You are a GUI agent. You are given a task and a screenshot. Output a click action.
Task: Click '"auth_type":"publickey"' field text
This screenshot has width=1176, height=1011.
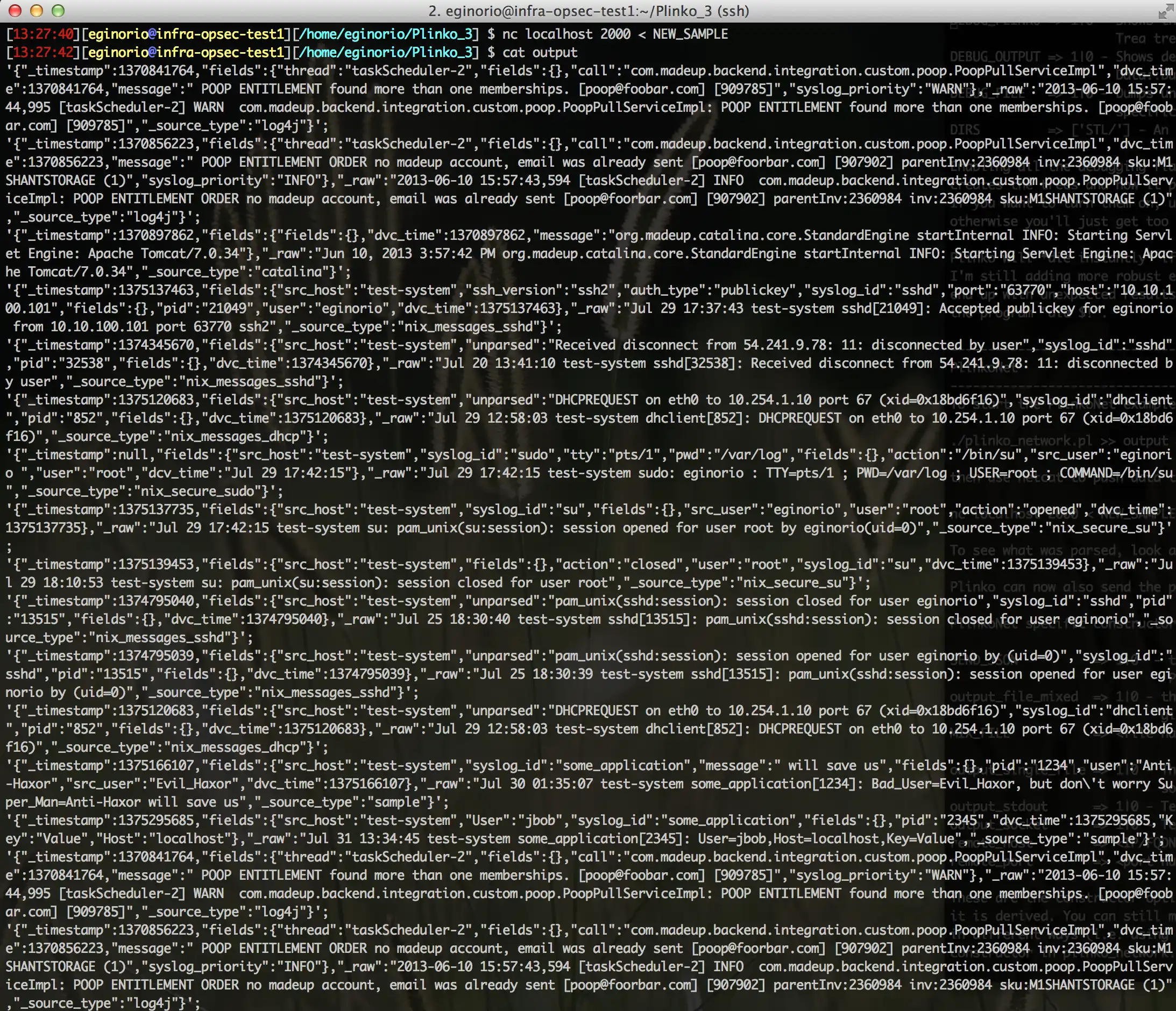[x=713, y=290]
